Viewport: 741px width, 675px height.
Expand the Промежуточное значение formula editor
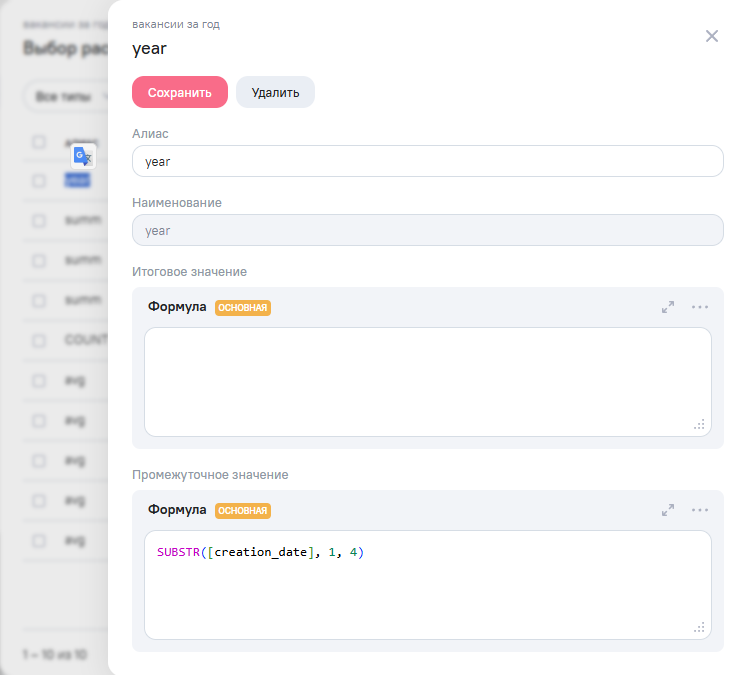click(668, 510)
